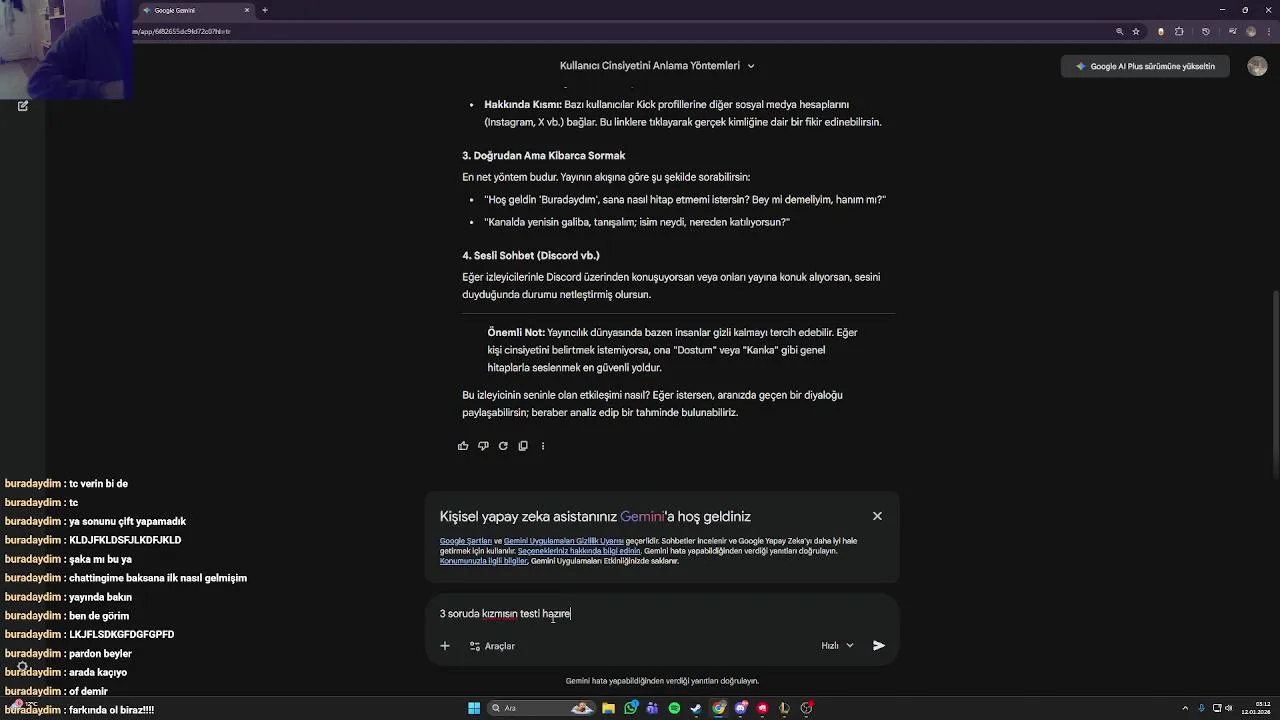Open File Explorer from taskbar

point(610,708)
